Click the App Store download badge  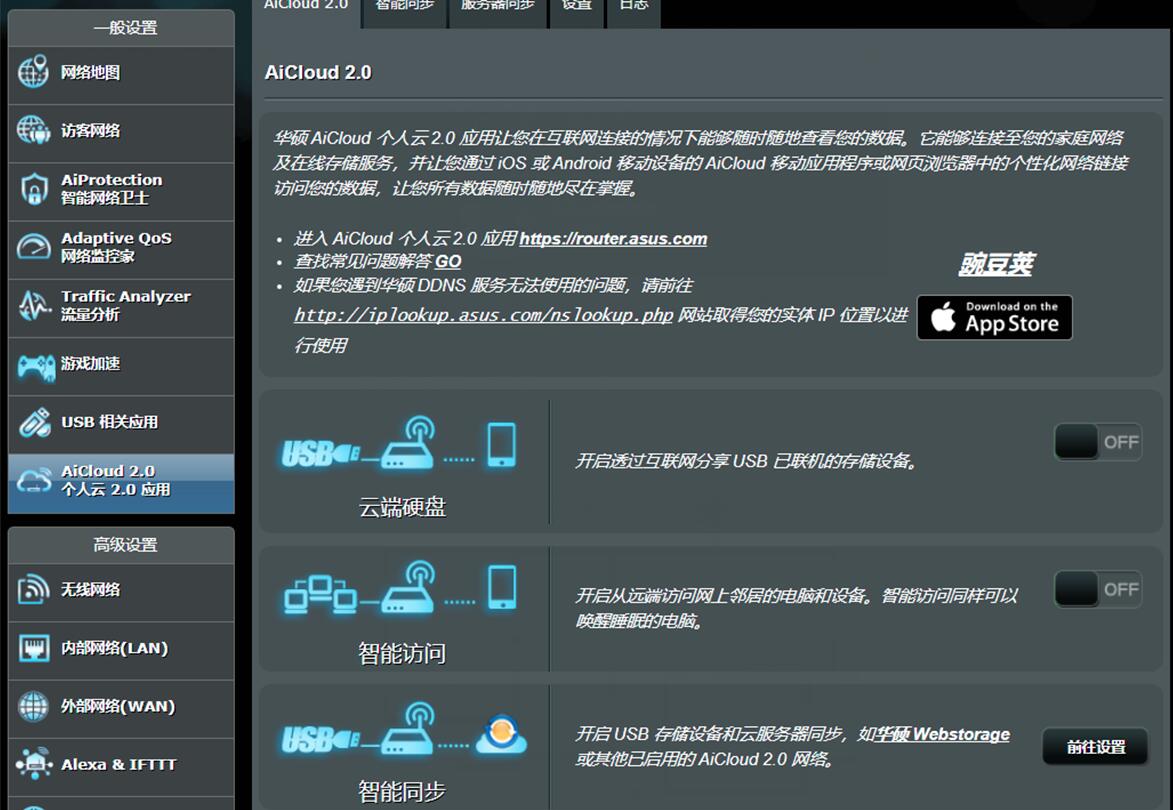pyautogui.click(x=994, y=317)
